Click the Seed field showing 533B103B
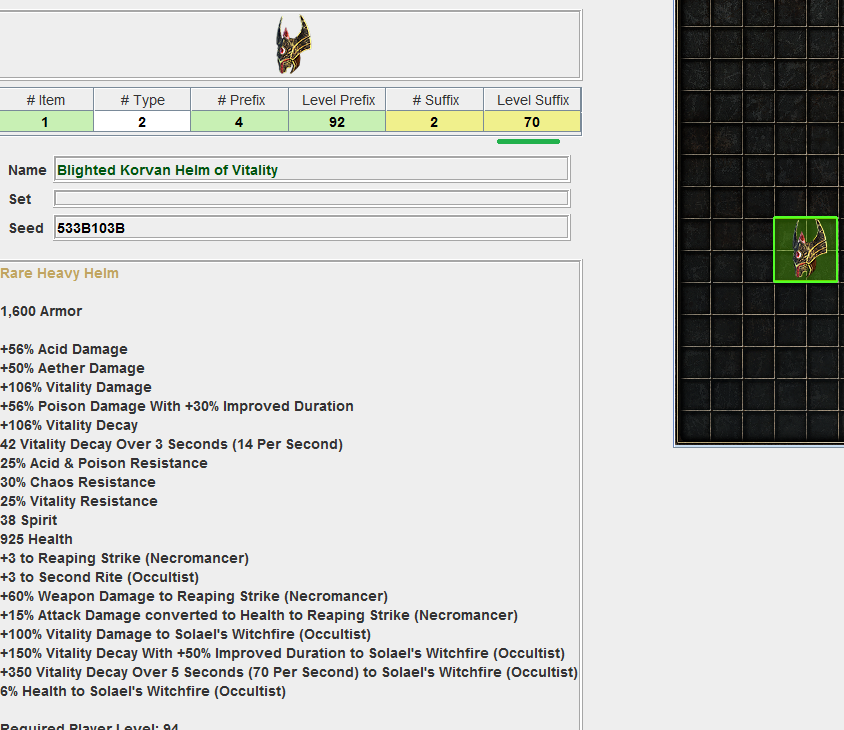Viewport: 844px width, 730px height. pos(312,228)
